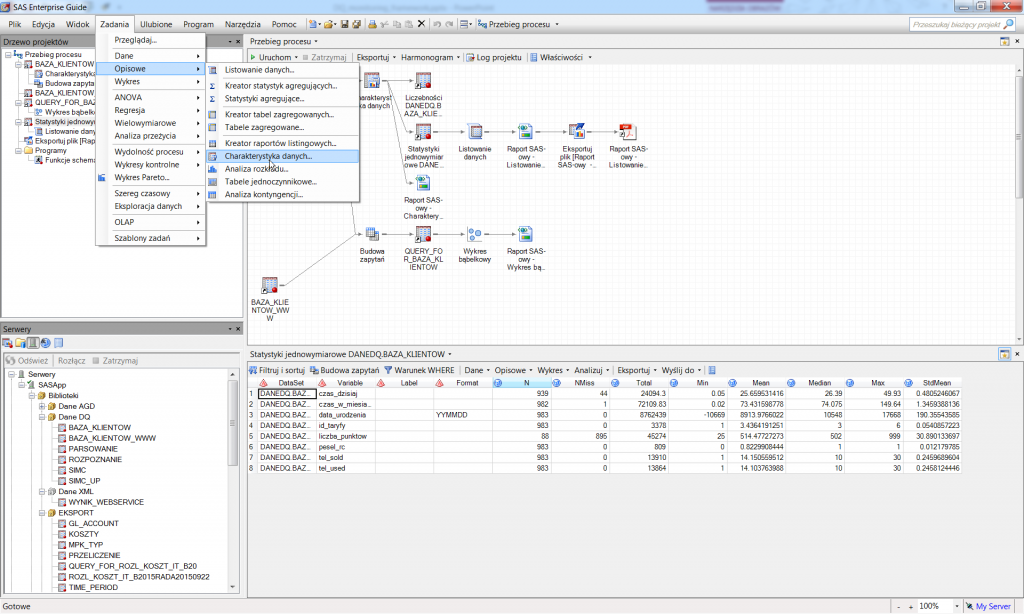The height and width of the screenshot is (614, 1024).
Task: Click Eksportuj in process flow toolbar
Action: (x=376, y=57)
